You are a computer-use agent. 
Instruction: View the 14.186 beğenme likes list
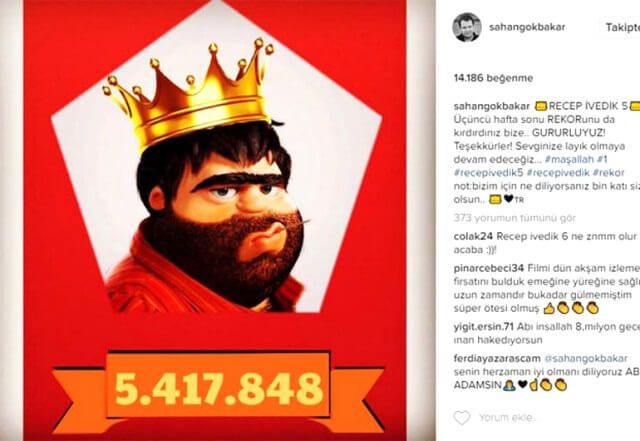click(493, 78)
